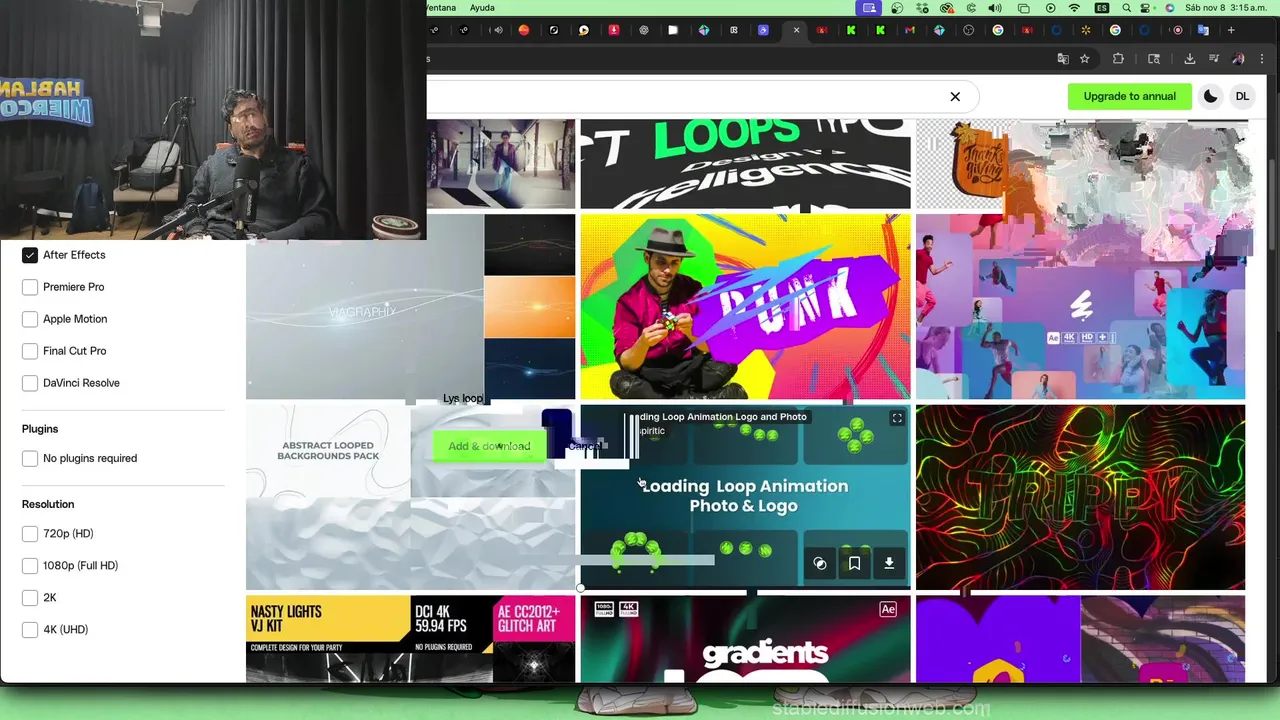Click the Loading Loop Animation title text

point(744,496)
